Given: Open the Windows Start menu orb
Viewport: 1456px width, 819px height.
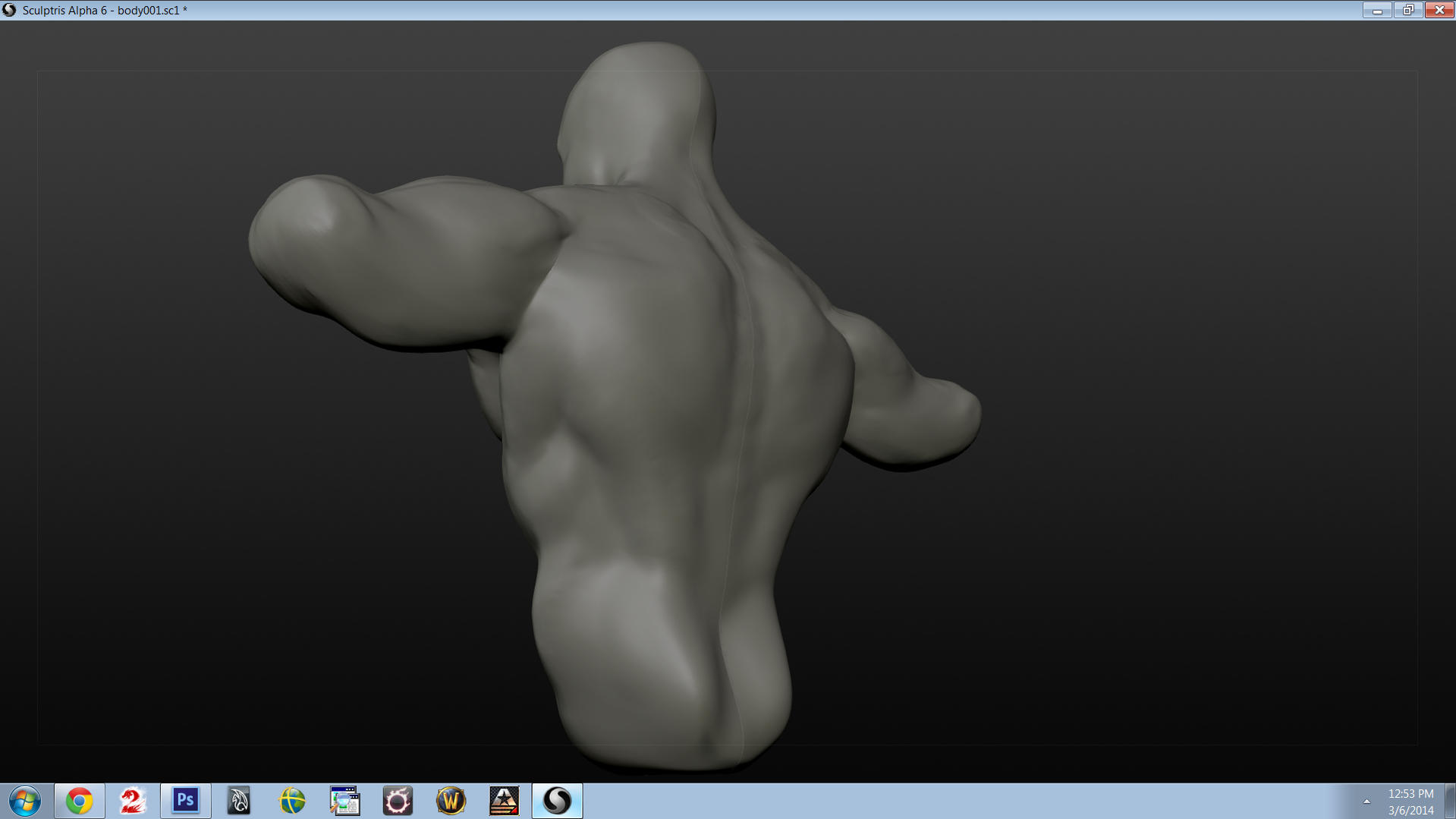Looking at the screenshot, I should click(25, 801).
